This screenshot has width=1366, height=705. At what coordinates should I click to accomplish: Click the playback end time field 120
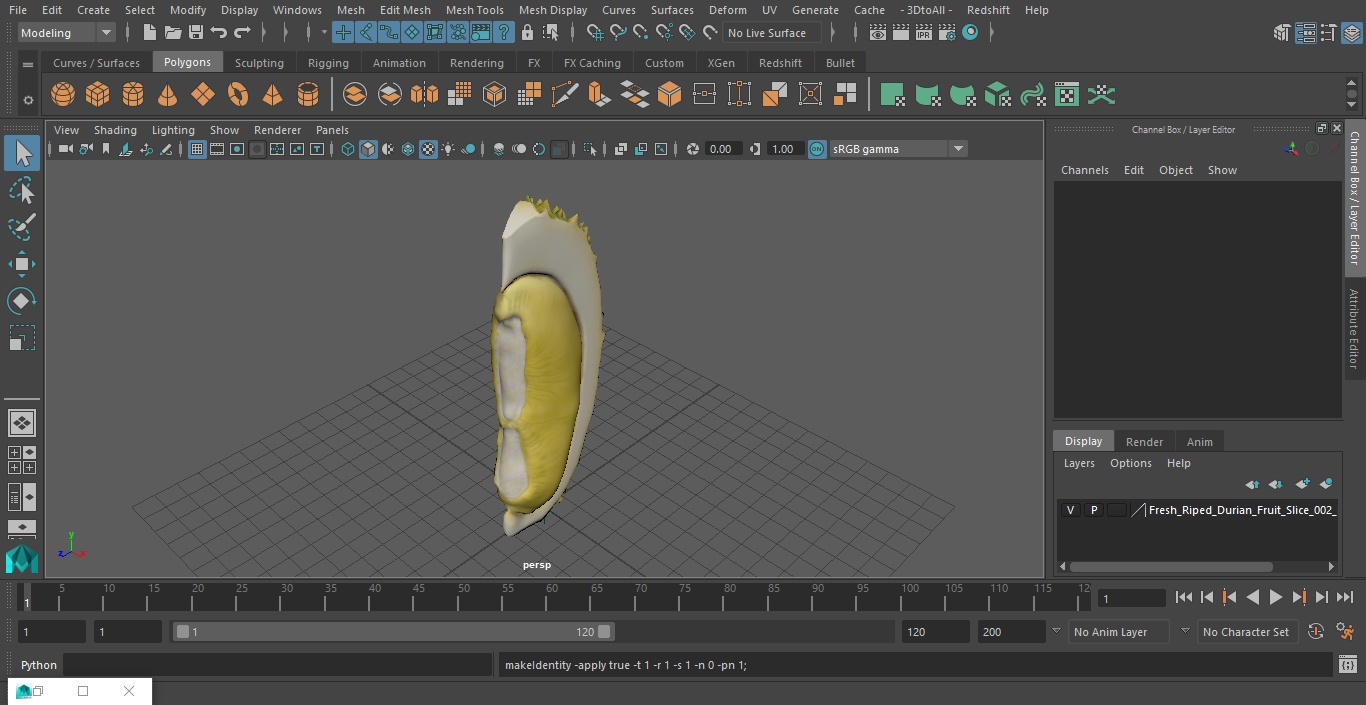click(x=935, y=632)
